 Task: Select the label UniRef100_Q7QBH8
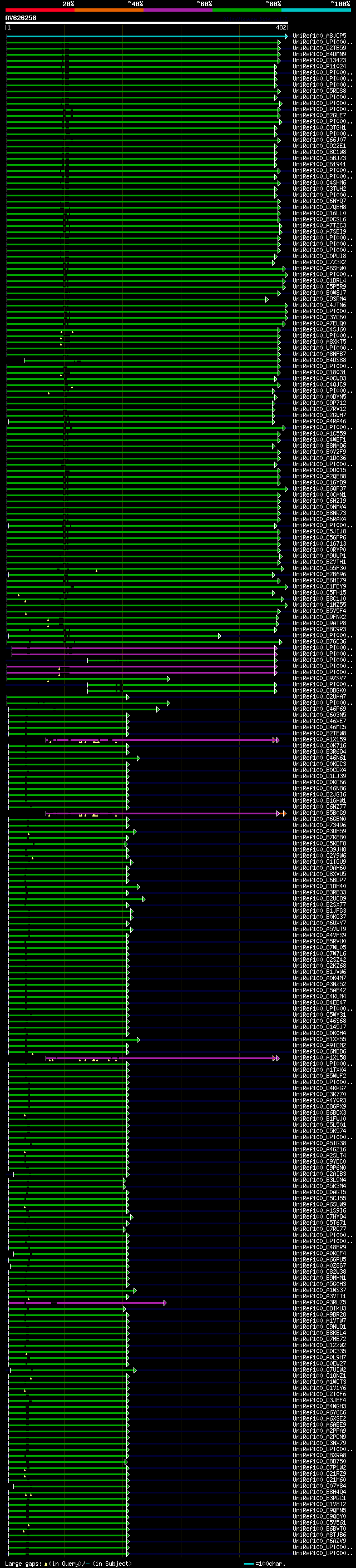click(x=319, y=207)
